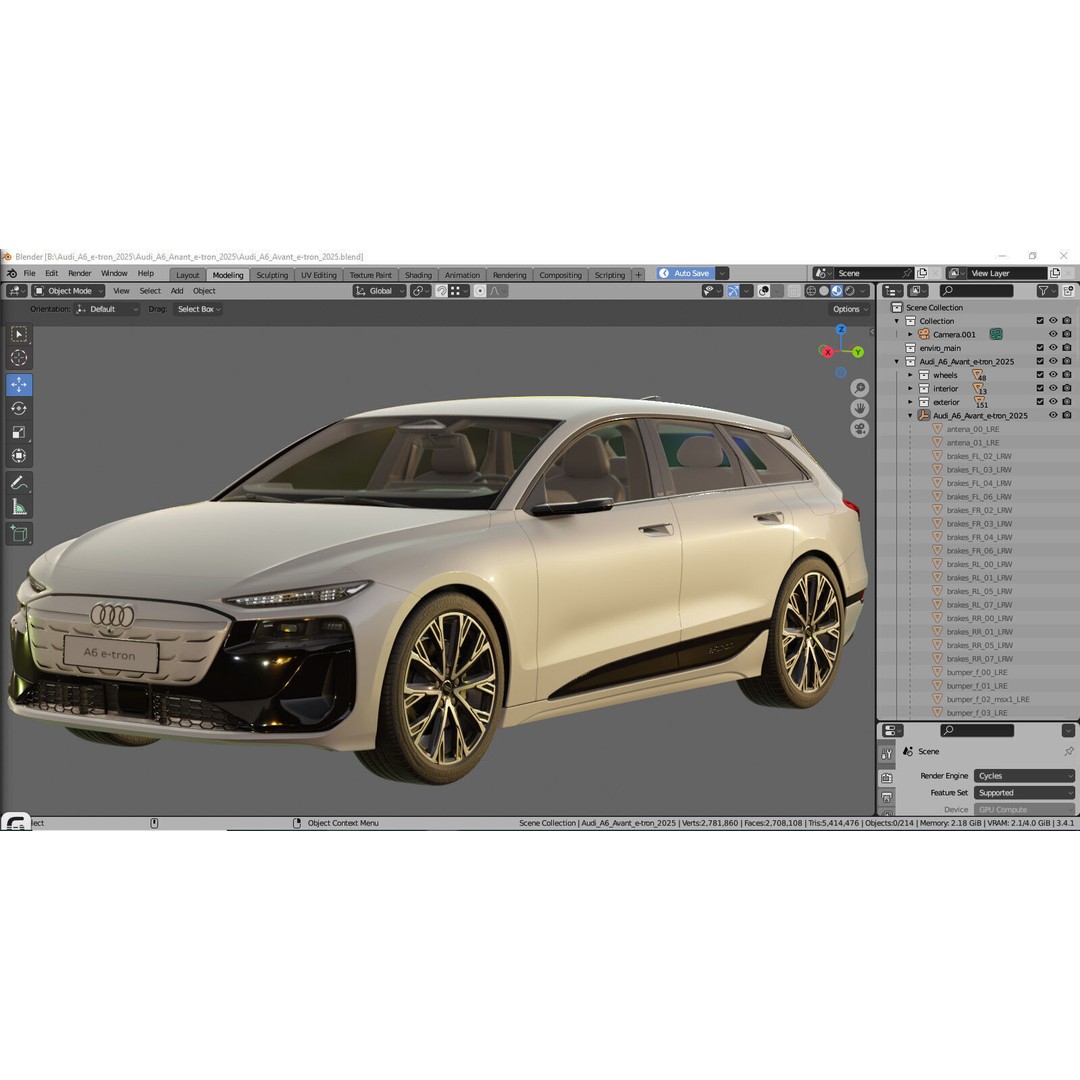Toggle the snapping magnet
This screenshot has width=1080, height=1080.
click(x=442, y=291)
